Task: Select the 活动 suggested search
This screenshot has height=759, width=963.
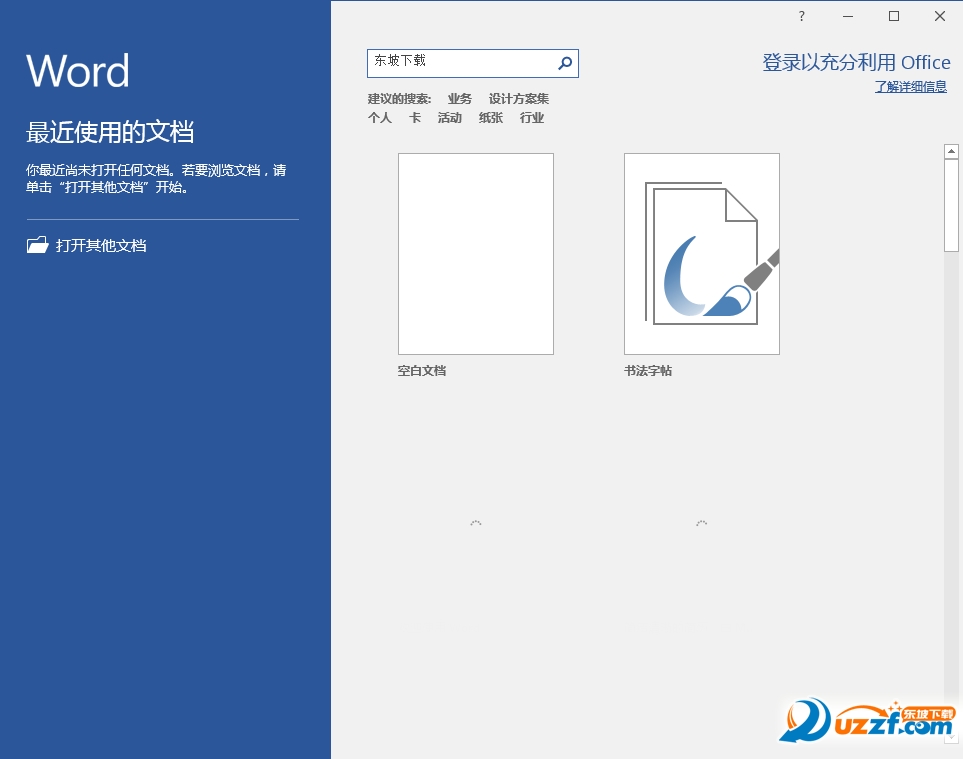Action: click(450, 118)
